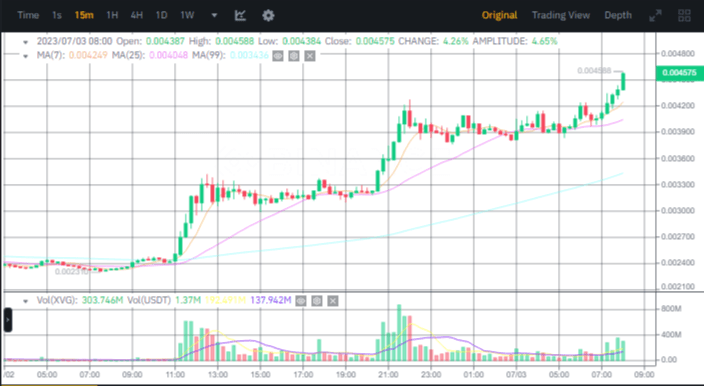The image size is (704, 386).
Task: Click the MA(99) value 0.003436
Action: [249, 56]
